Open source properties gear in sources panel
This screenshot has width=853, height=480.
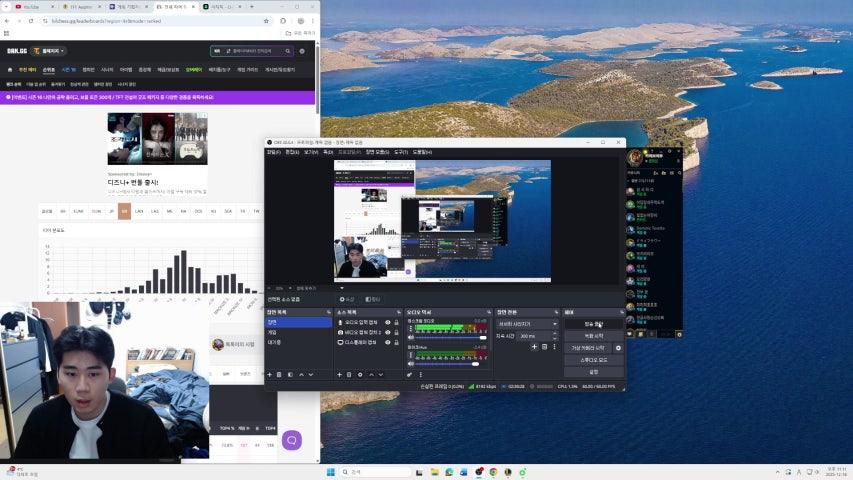pyautogui.click(x=359, y=374)
